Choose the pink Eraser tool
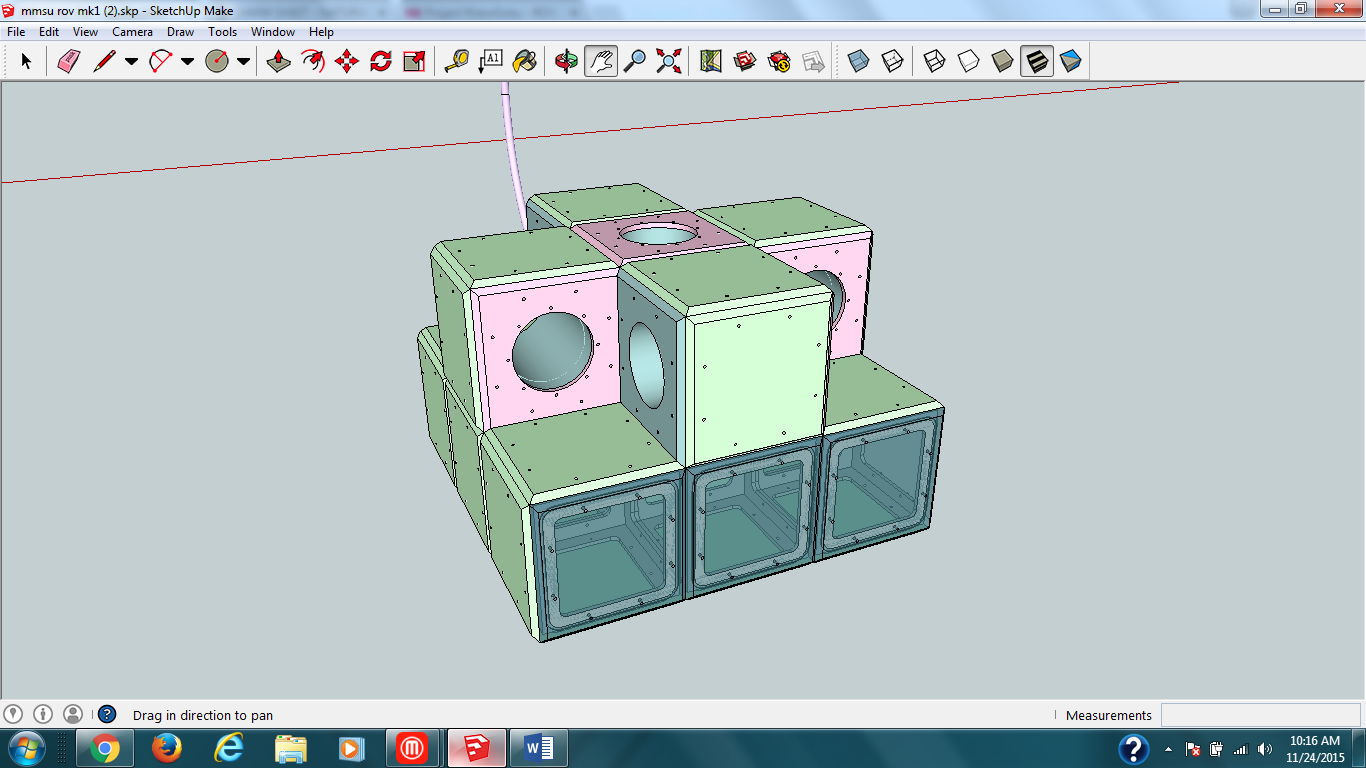Viewport: 1366px width, 768px height. pos(68,62)
